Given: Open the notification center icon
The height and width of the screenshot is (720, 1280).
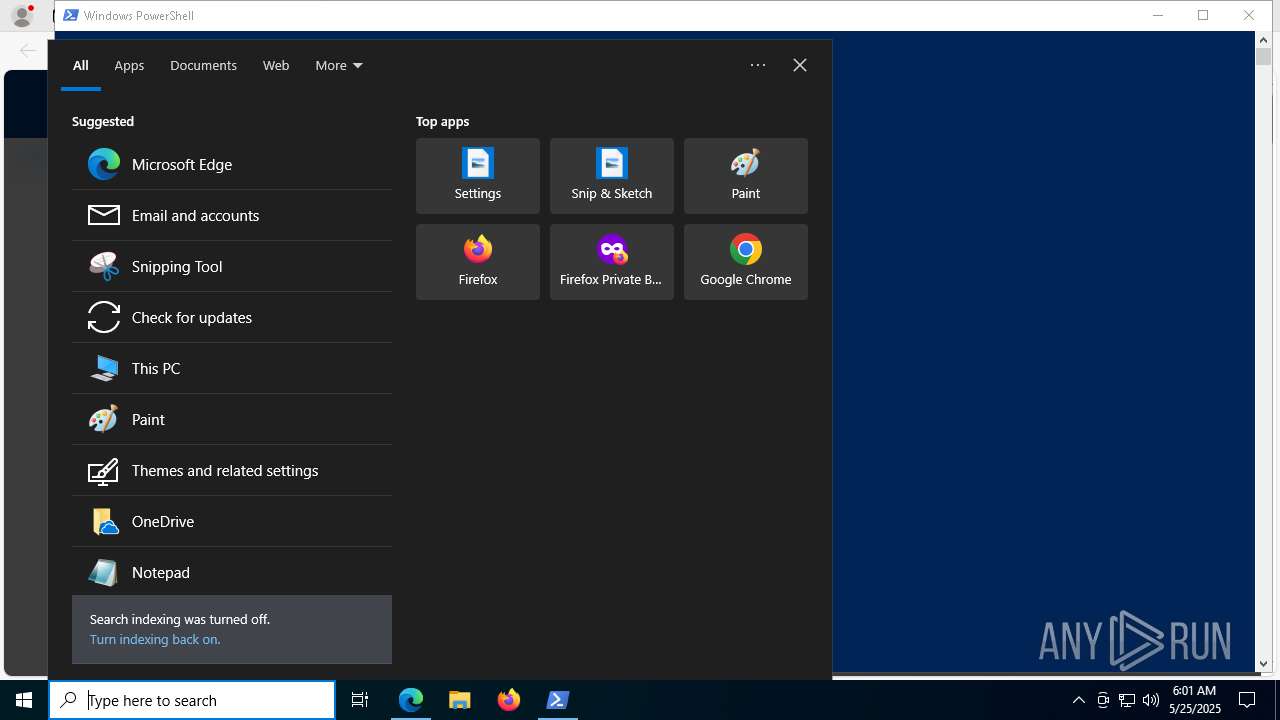Looking at the screenshot, I should [x=1247, y=700].
